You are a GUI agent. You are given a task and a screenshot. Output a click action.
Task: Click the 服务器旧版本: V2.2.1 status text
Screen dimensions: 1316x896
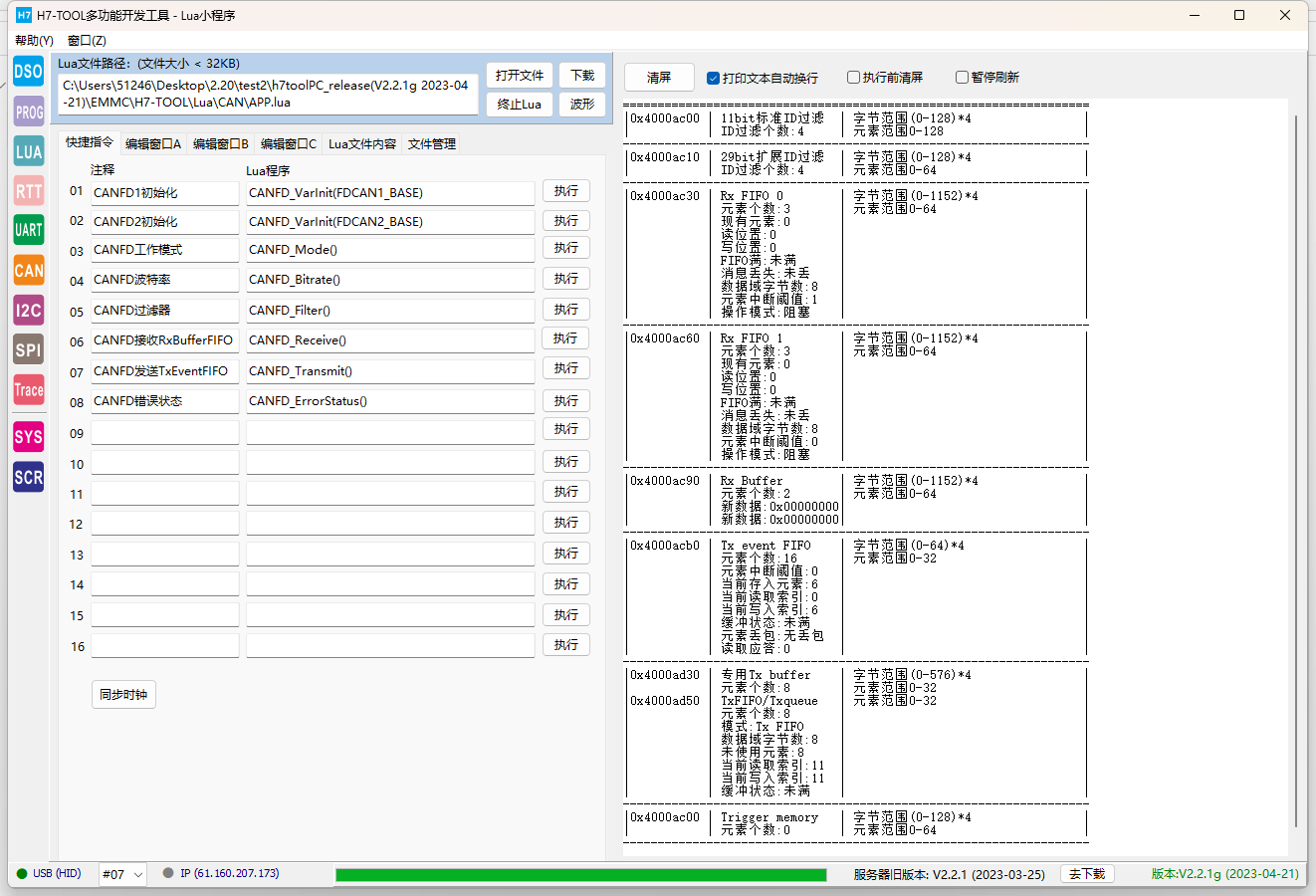[949, 875]
